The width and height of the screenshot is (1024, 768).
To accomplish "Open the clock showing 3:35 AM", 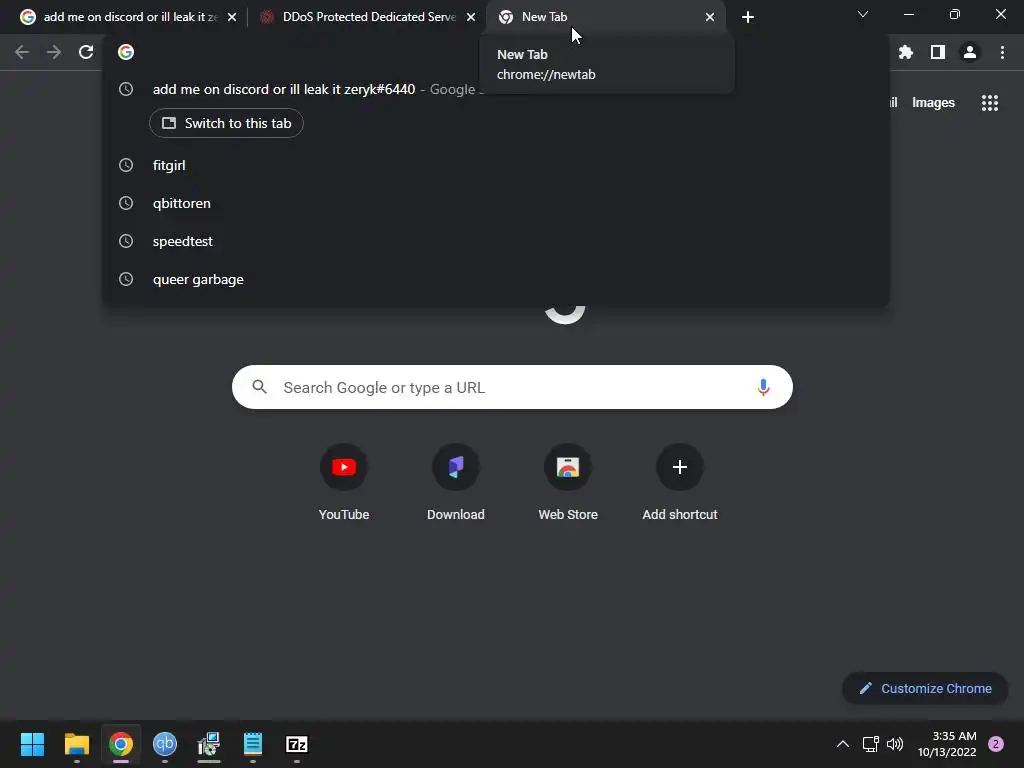I will (x=947, y=744).
